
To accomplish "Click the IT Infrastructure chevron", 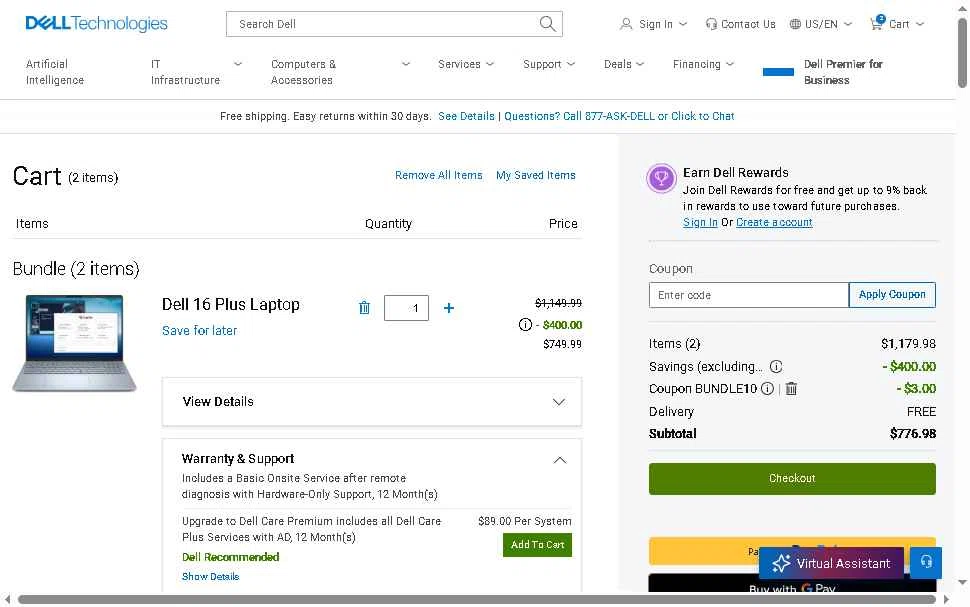I will (238, 64).
